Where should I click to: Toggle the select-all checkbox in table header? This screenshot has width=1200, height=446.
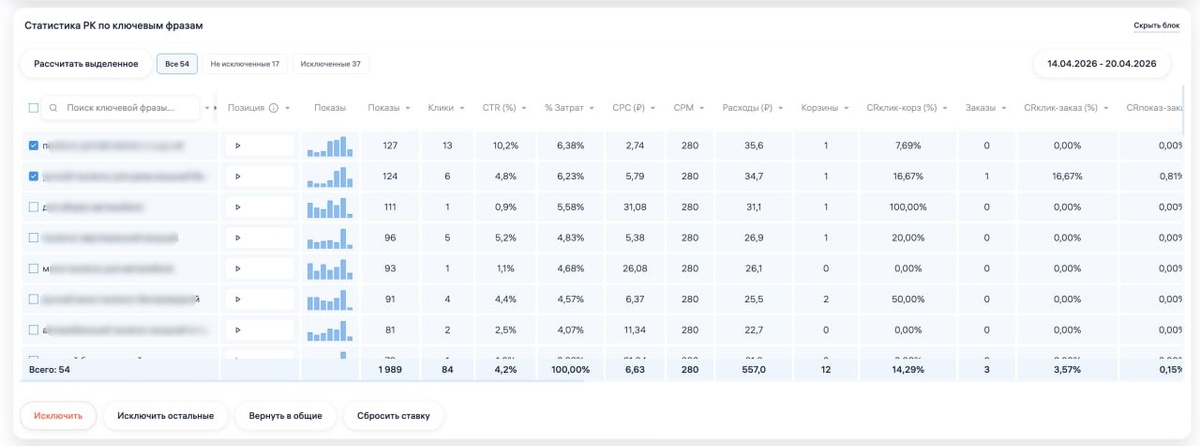pos(33,108)
